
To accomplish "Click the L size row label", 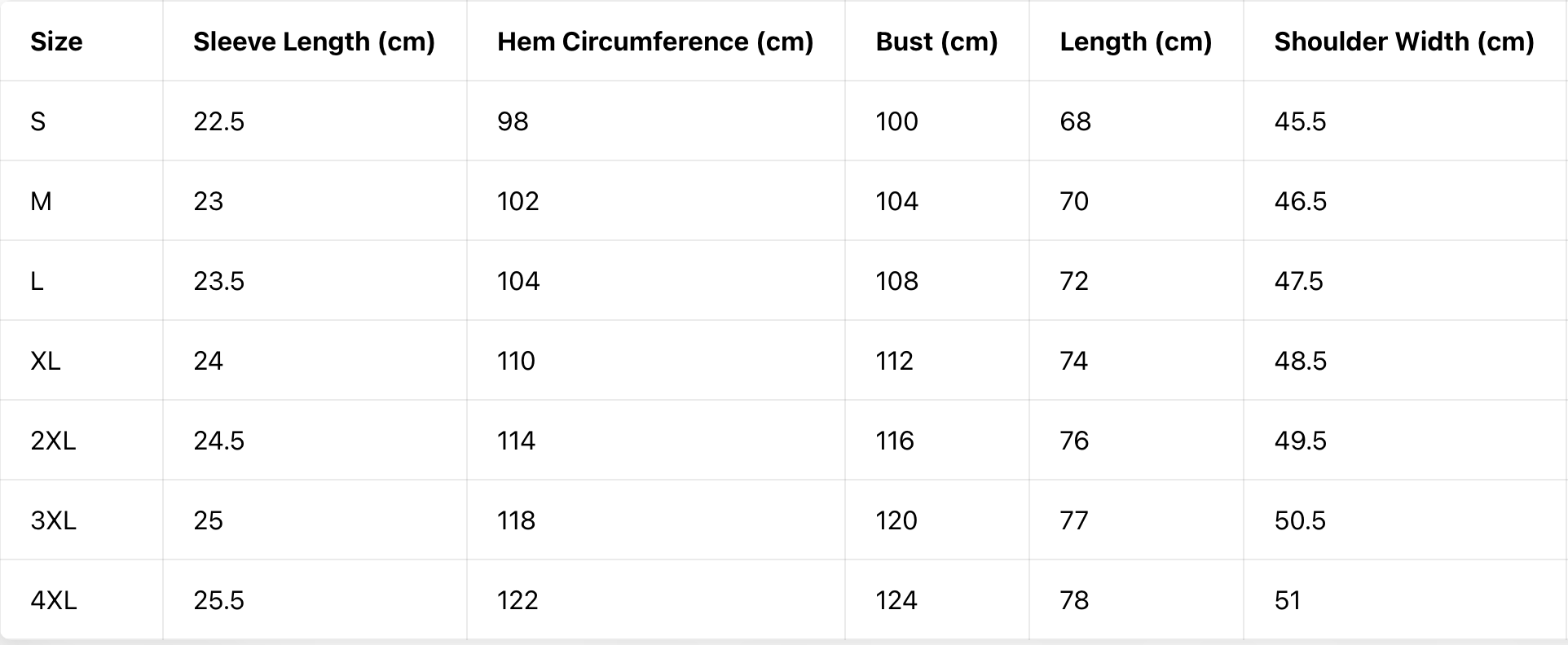I will click(x=37, y=281).
